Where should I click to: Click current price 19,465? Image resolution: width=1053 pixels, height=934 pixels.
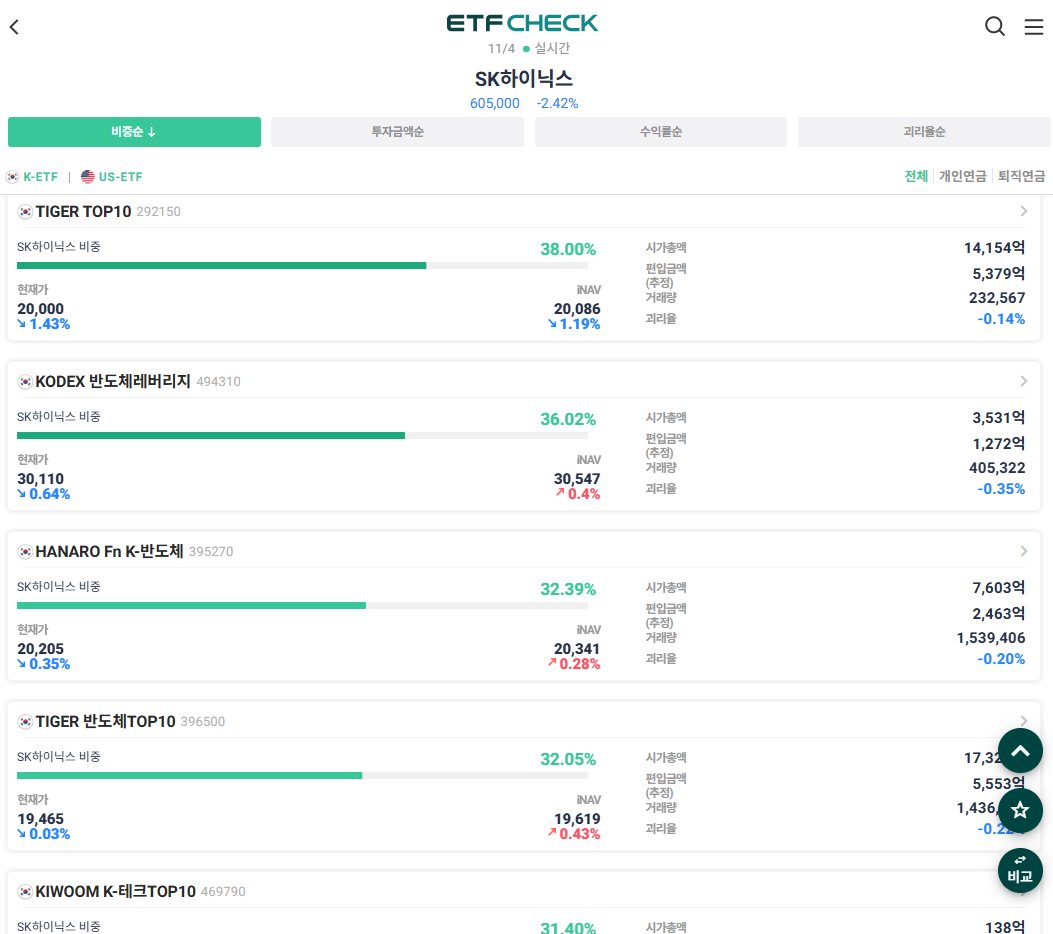(x=40, y=819)
